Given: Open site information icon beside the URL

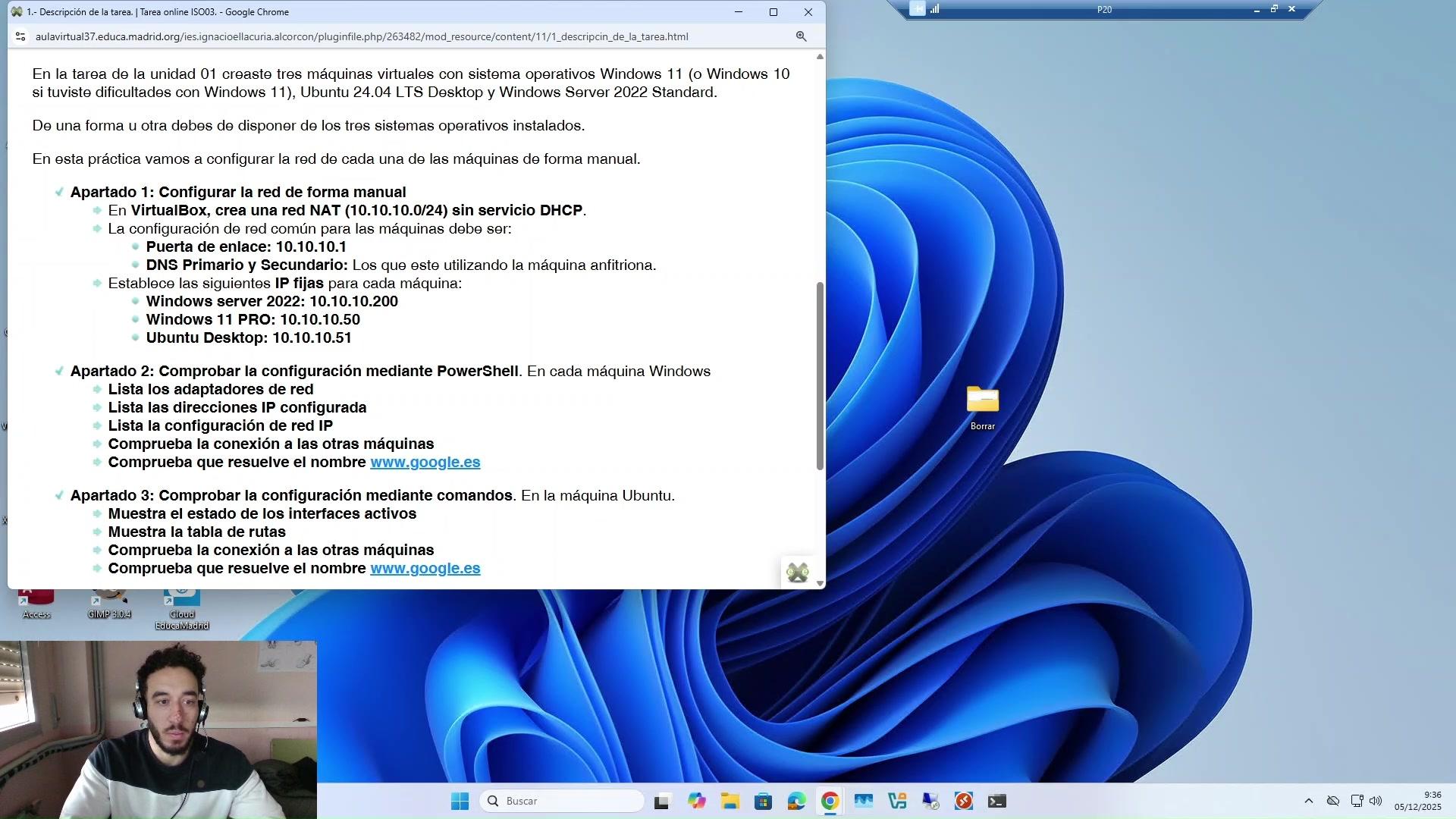Looking at the screenshot, I should tap(20, 36).
